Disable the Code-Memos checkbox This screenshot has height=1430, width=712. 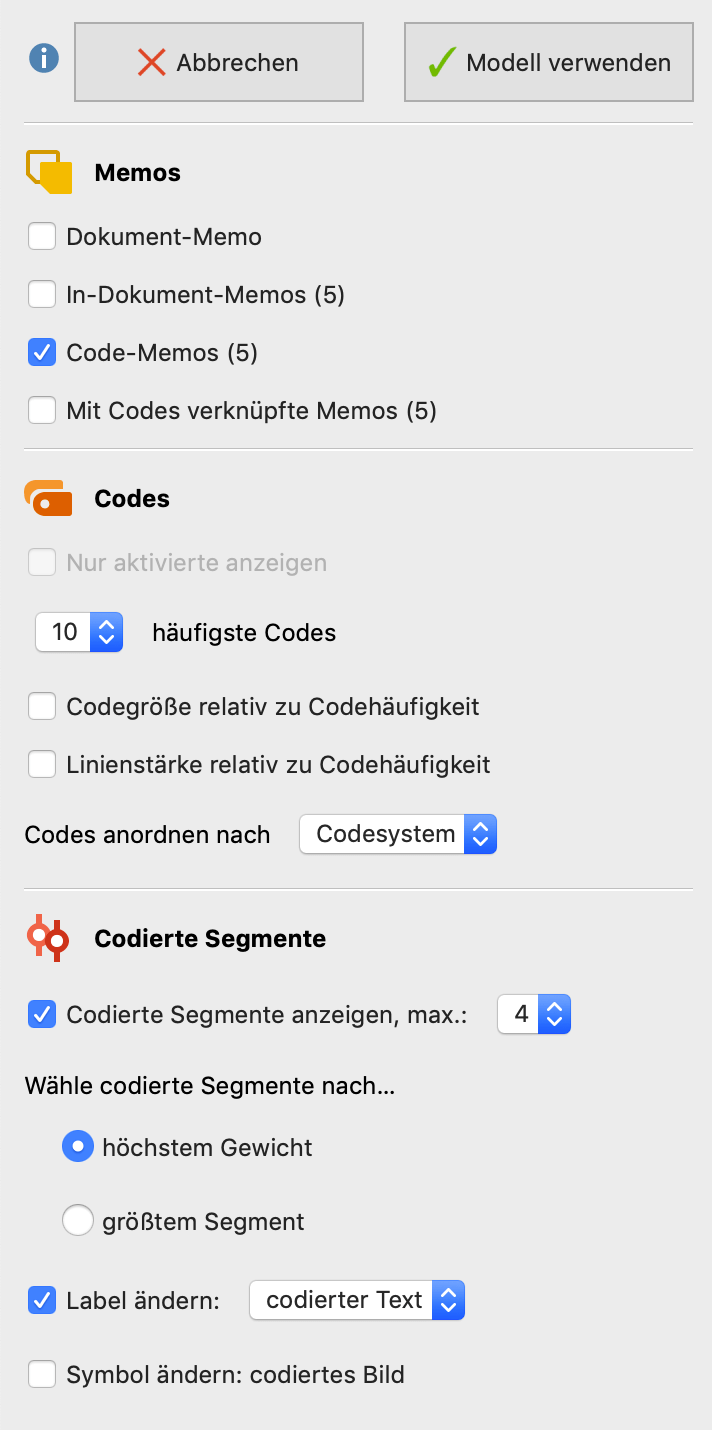tap(42, 352)
